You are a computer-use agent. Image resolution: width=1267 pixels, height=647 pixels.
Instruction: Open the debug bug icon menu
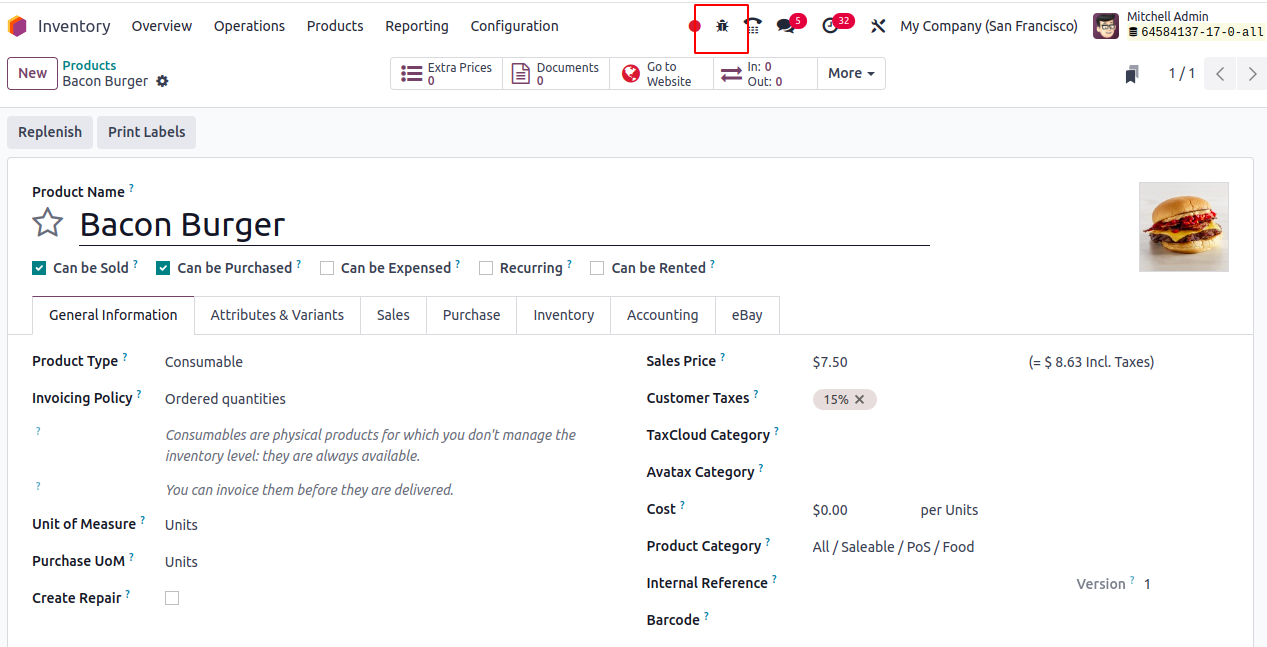click(x=722, y=26)
